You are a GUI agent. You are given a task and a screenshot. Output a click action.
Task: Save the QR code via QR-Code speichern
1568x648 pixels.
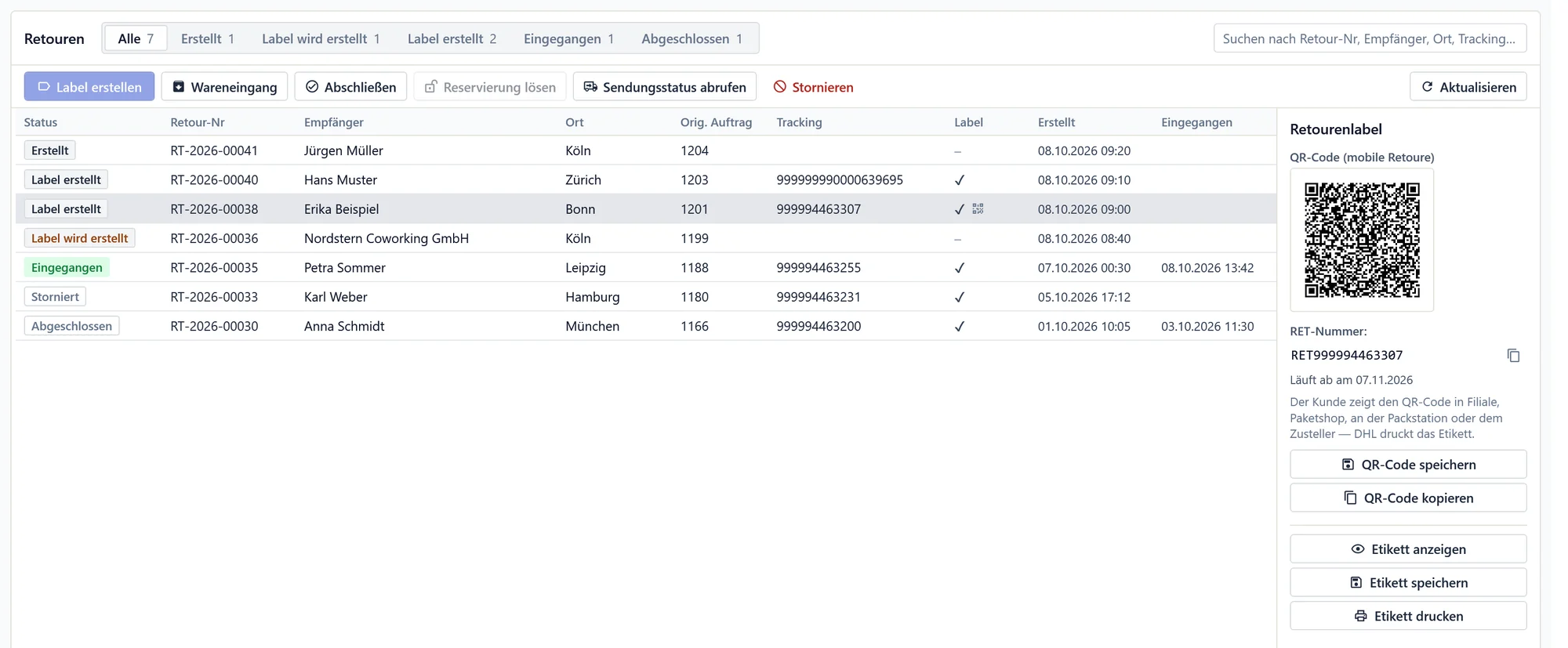click(1408, 465)
